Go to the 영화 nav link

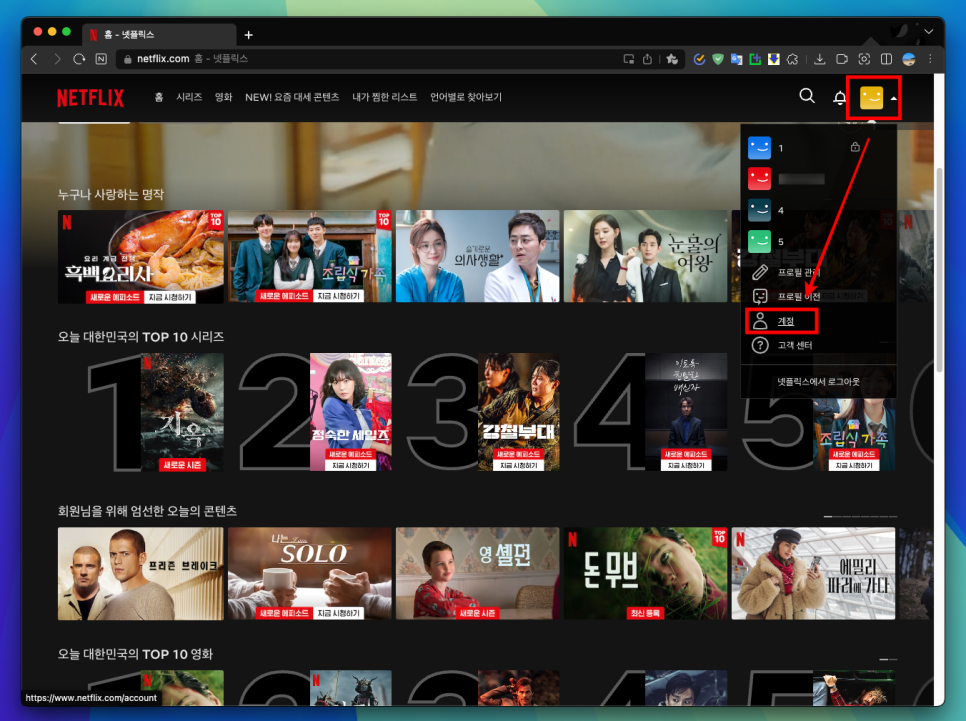tap(223, 97)
